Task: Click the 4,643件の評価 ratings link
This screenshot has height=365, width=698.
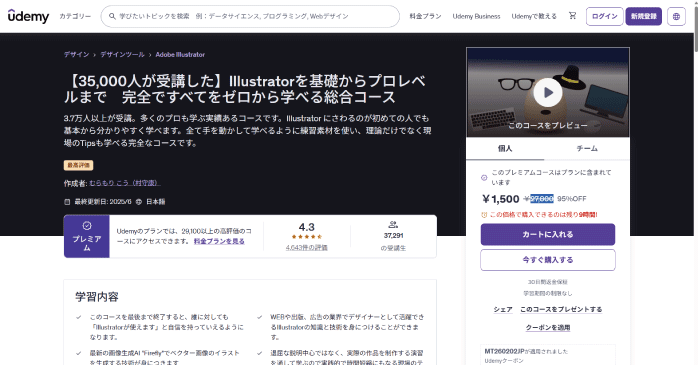Action: point(307,247)
